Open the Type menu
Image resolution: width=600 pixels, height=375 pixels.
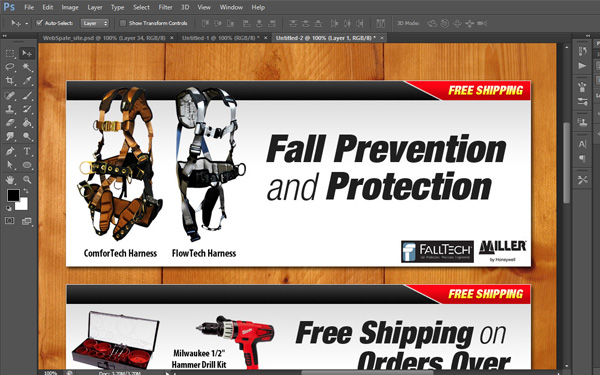pyautogui.click(x=117, y=7)
